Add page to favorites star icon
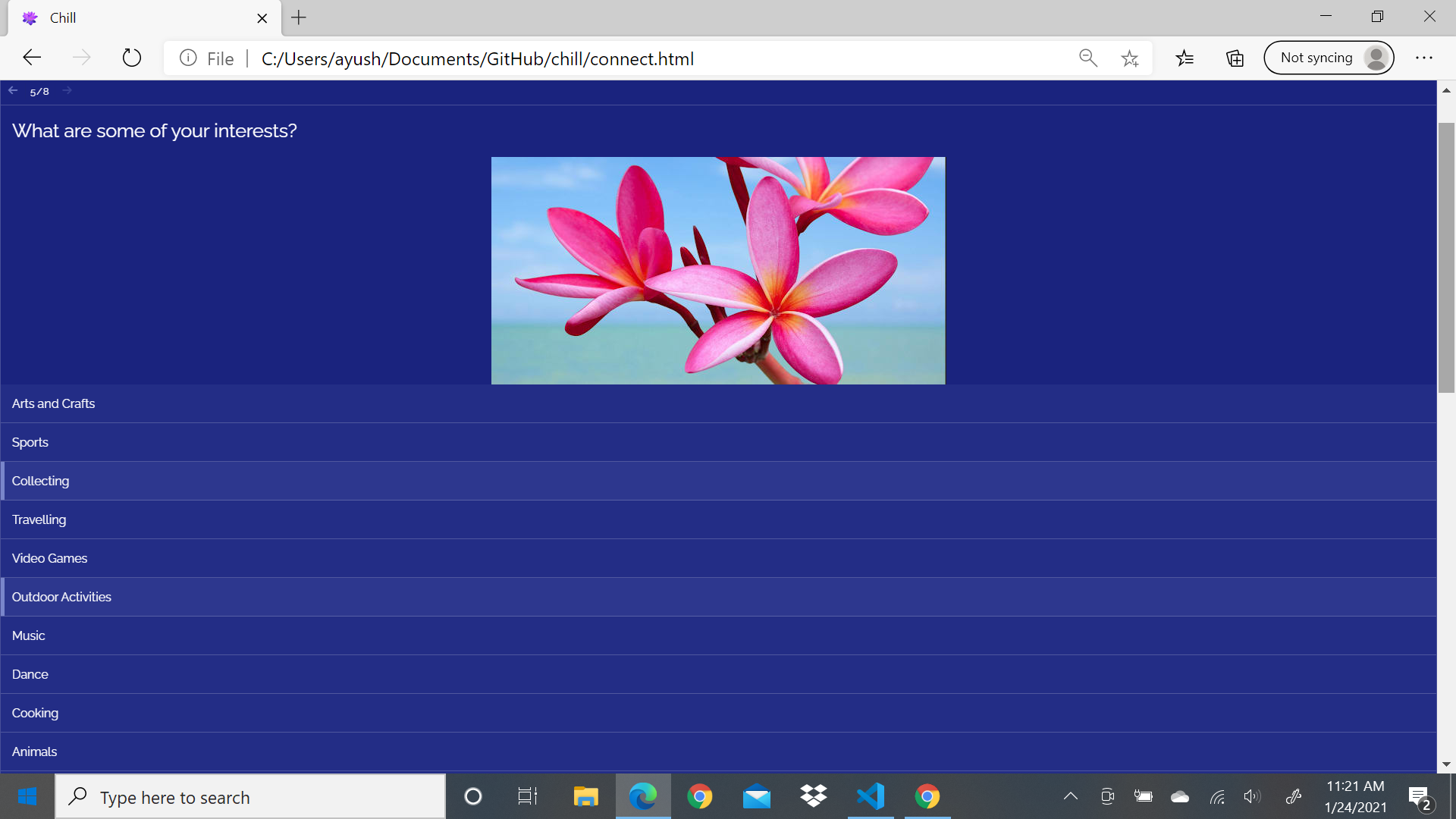Image resolution: width=1456 pixels, height=819 pixels. click(1129, 58)
